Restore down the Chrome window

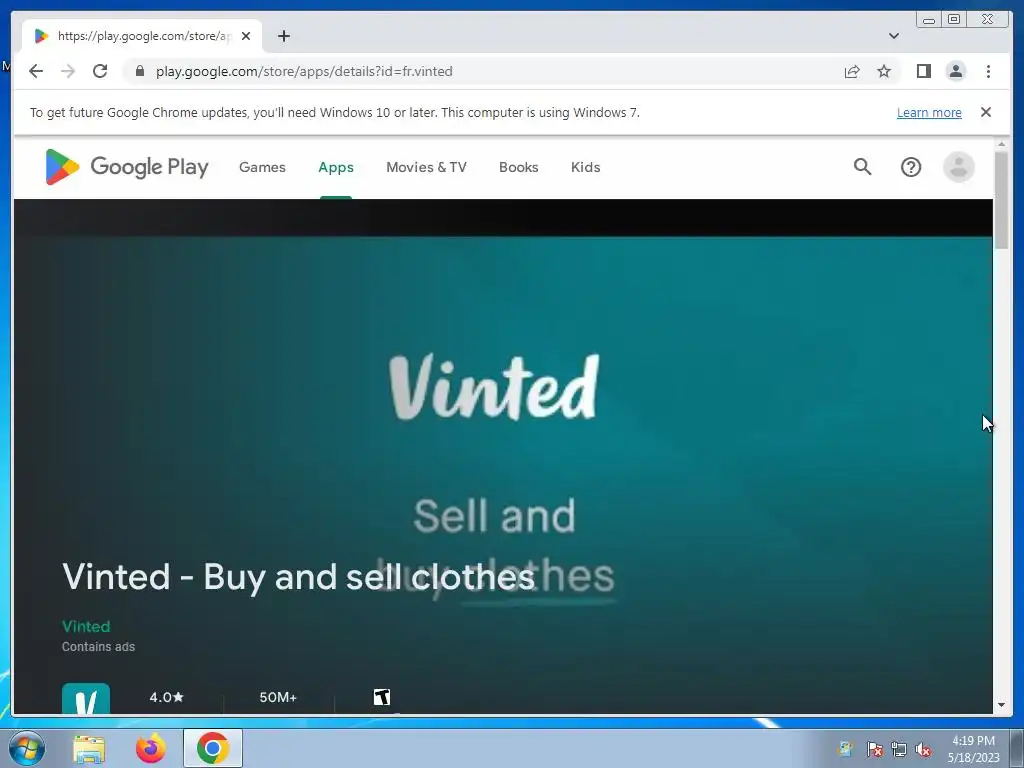tap(953, 20)
